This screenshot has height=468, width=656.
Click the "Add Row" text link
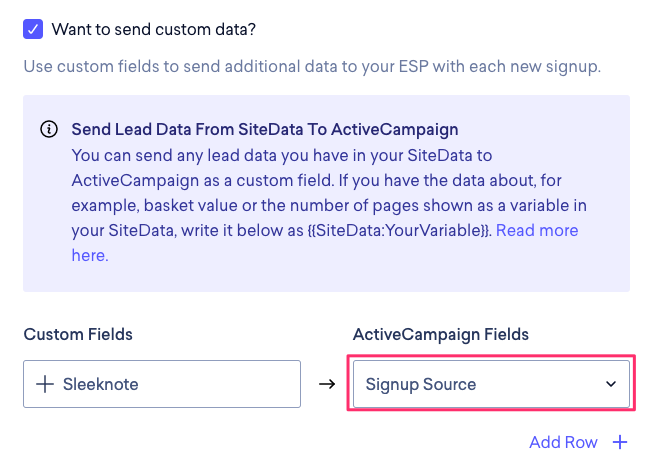[563, 442]
